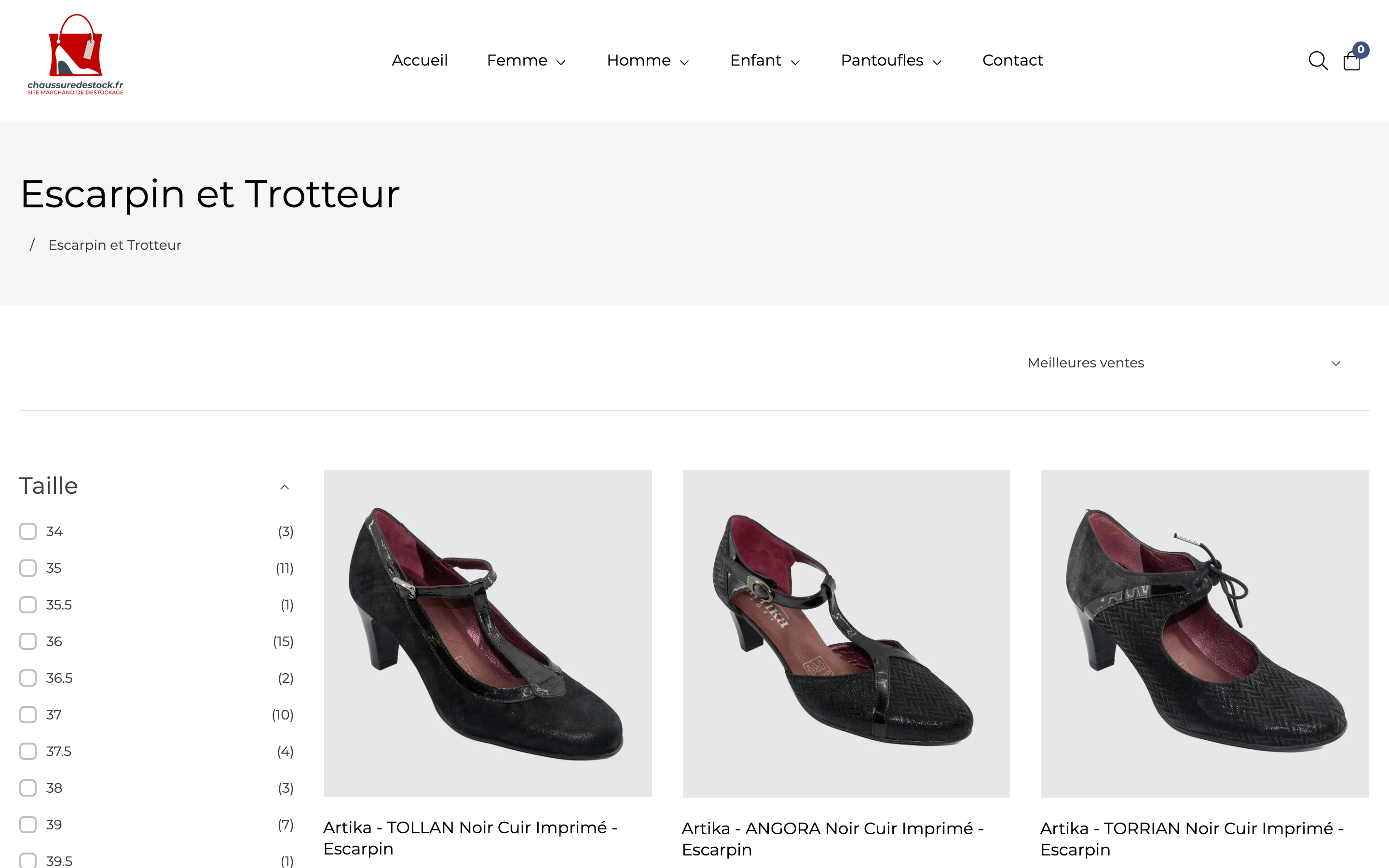Image resolution: width=1389 pixels, height=868 pixels.
Task: Select the size 39 checkbox
Action: click(28, 825)
